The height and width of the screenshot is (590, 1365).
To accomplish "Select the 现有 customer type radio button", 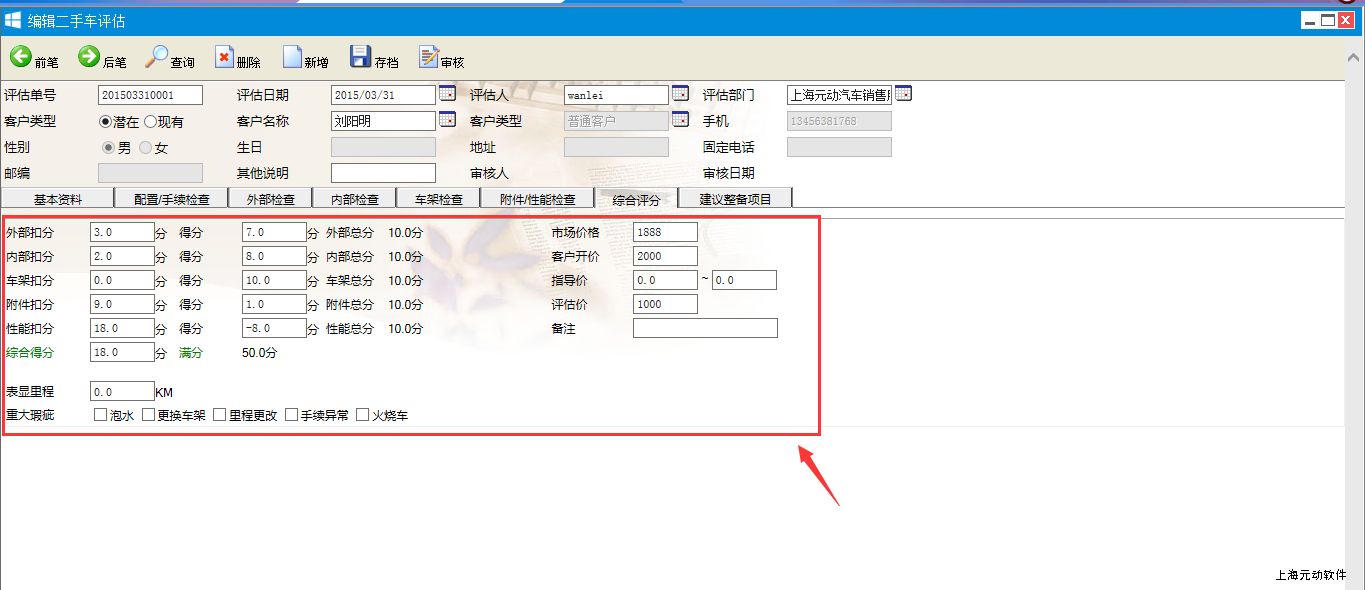I will 151,121.
